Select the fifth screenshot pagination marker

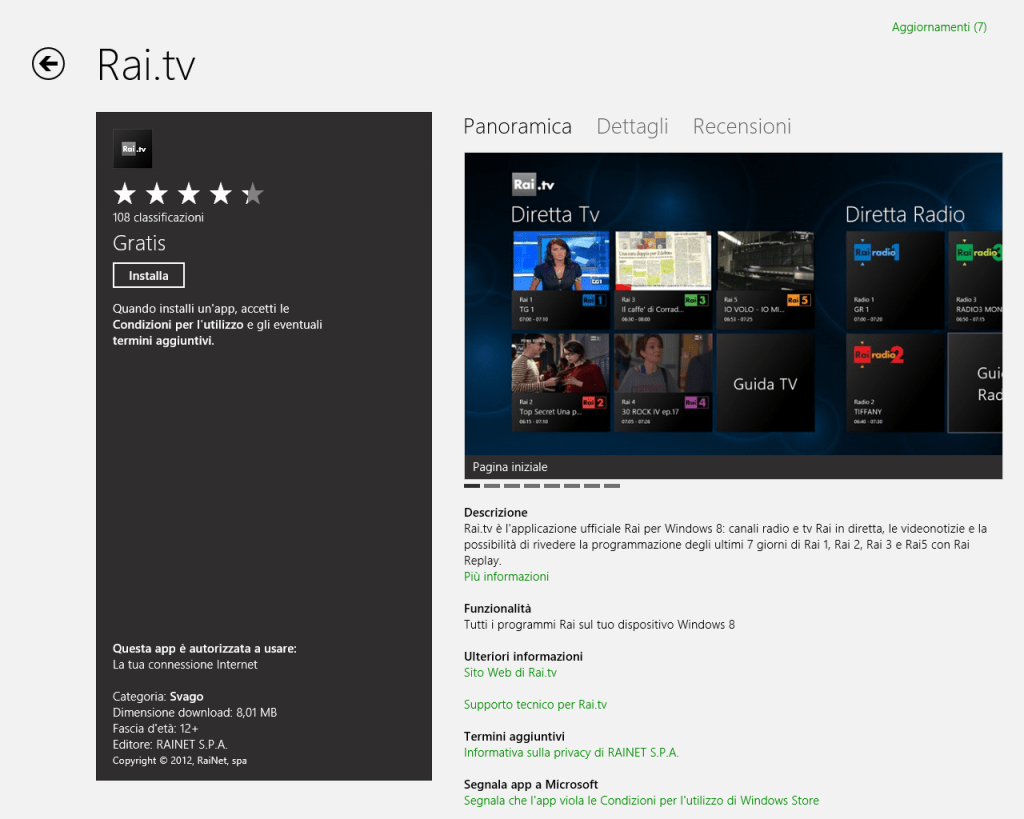click(552, 486)
